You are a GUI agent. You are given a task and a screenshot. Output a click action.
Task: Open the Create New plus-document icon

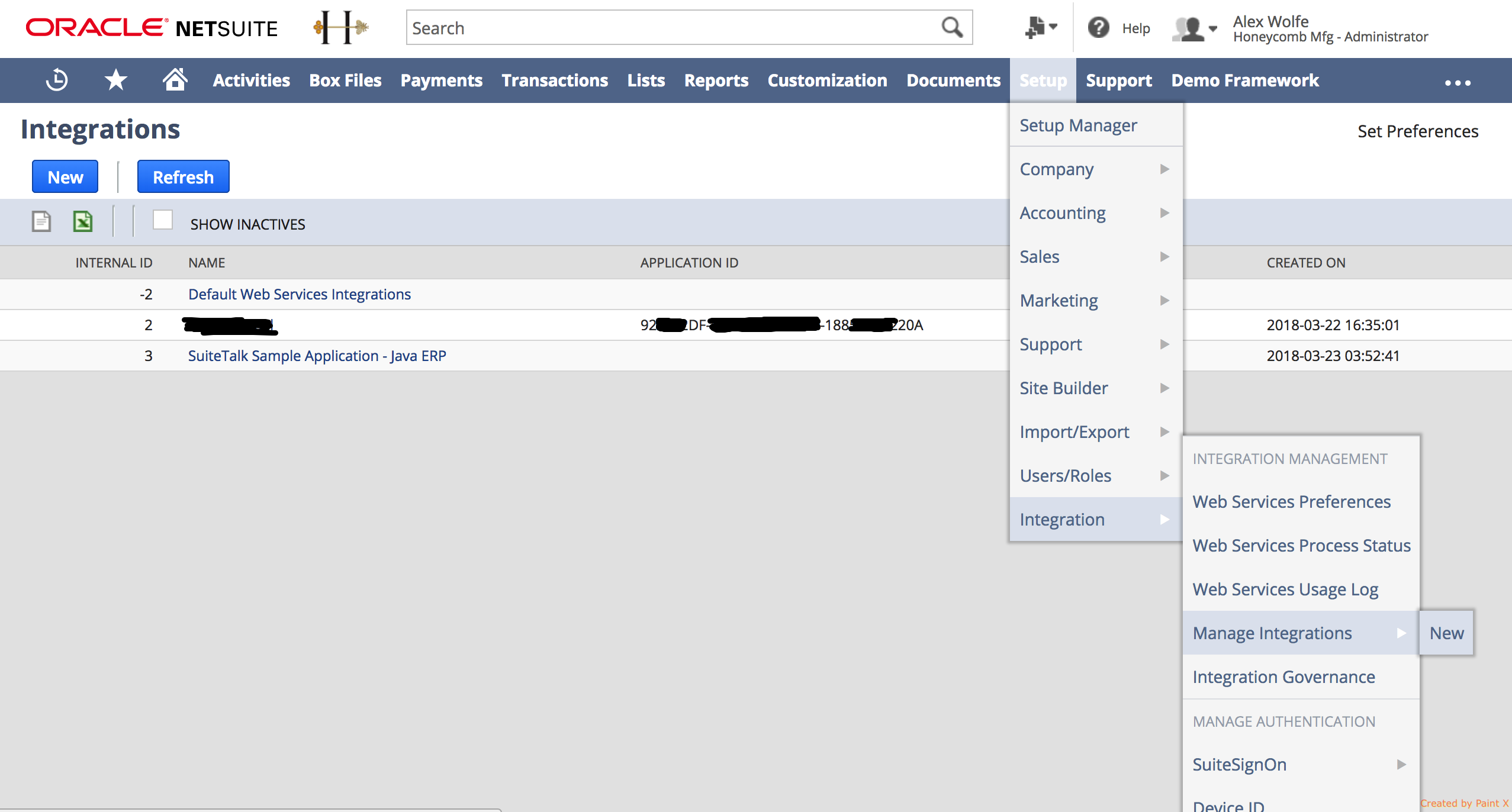click(1041, 27)
